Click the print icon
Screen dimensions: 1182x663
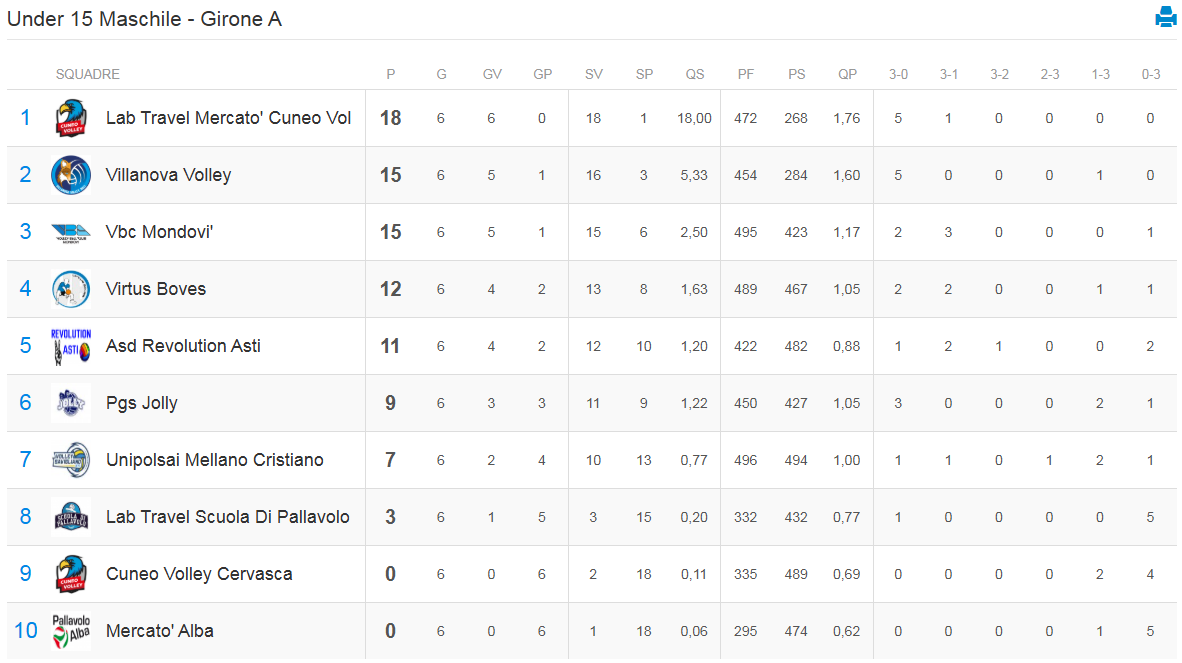click(x=1165, y=17)
